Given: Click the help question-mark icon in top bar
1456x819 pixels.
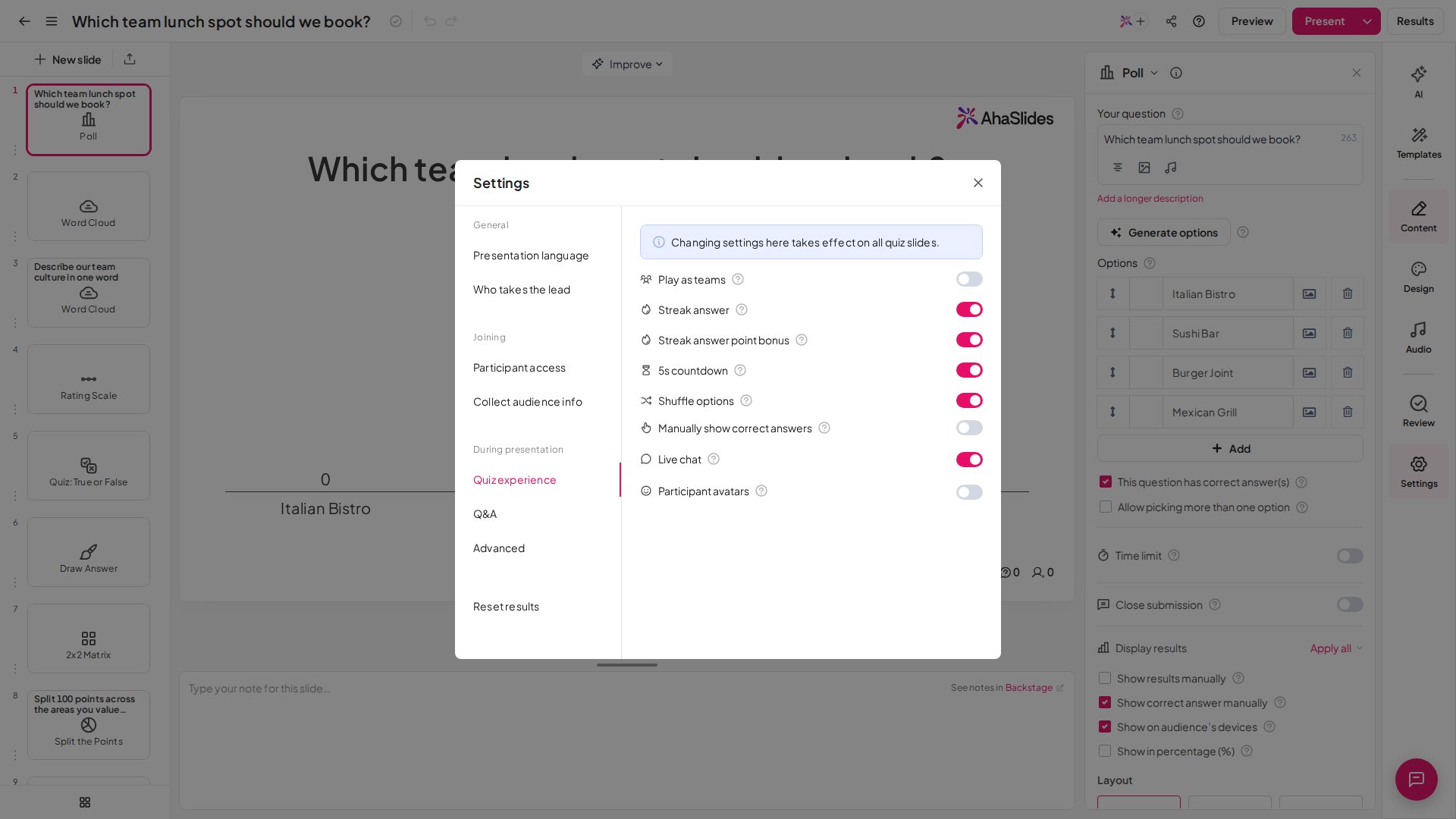Looking at the screenshot, I should pos(1198,21).
